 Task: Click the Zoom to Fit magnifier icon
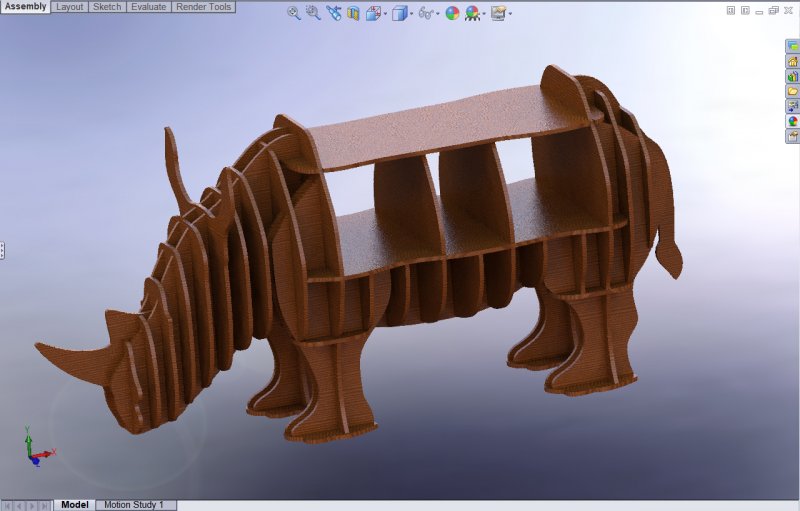coord(293,13)
